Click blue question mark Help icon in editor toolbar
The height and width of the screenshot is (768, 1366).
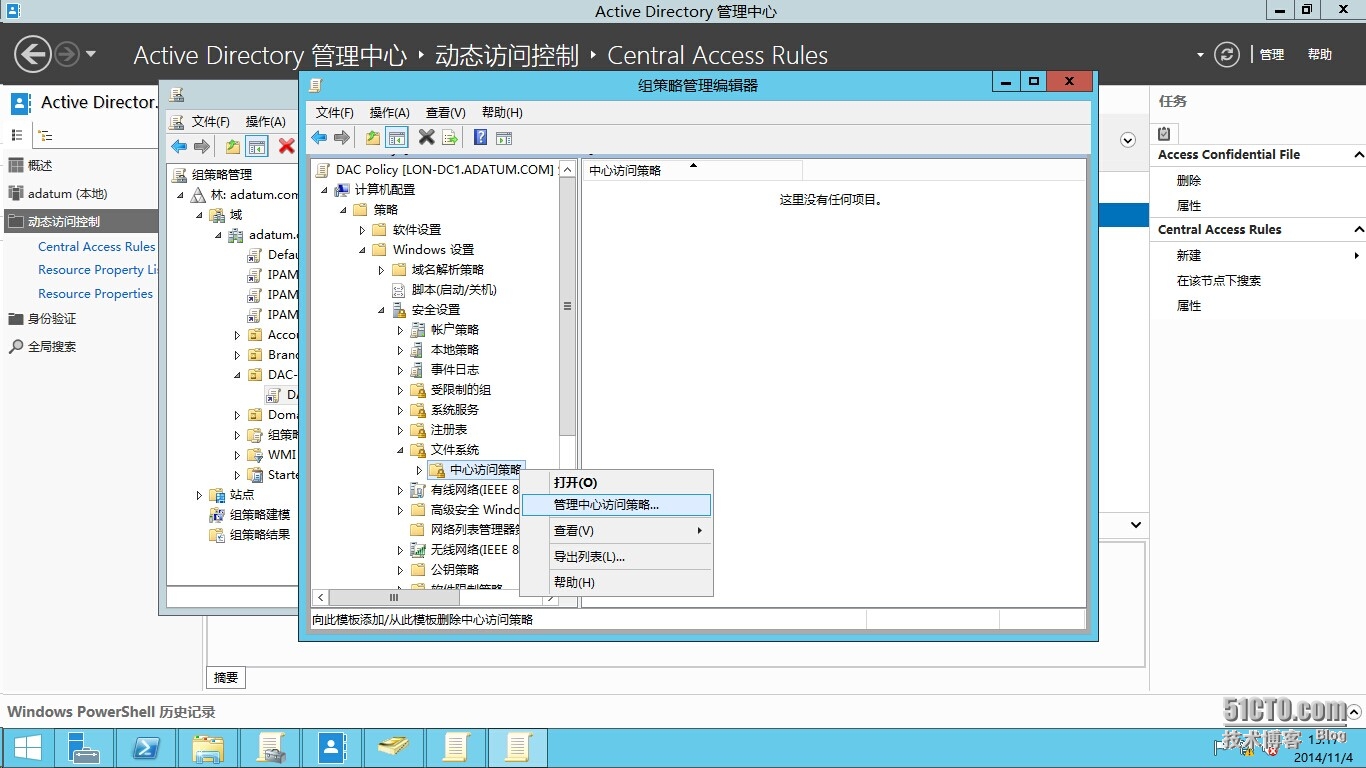(481, 138)
